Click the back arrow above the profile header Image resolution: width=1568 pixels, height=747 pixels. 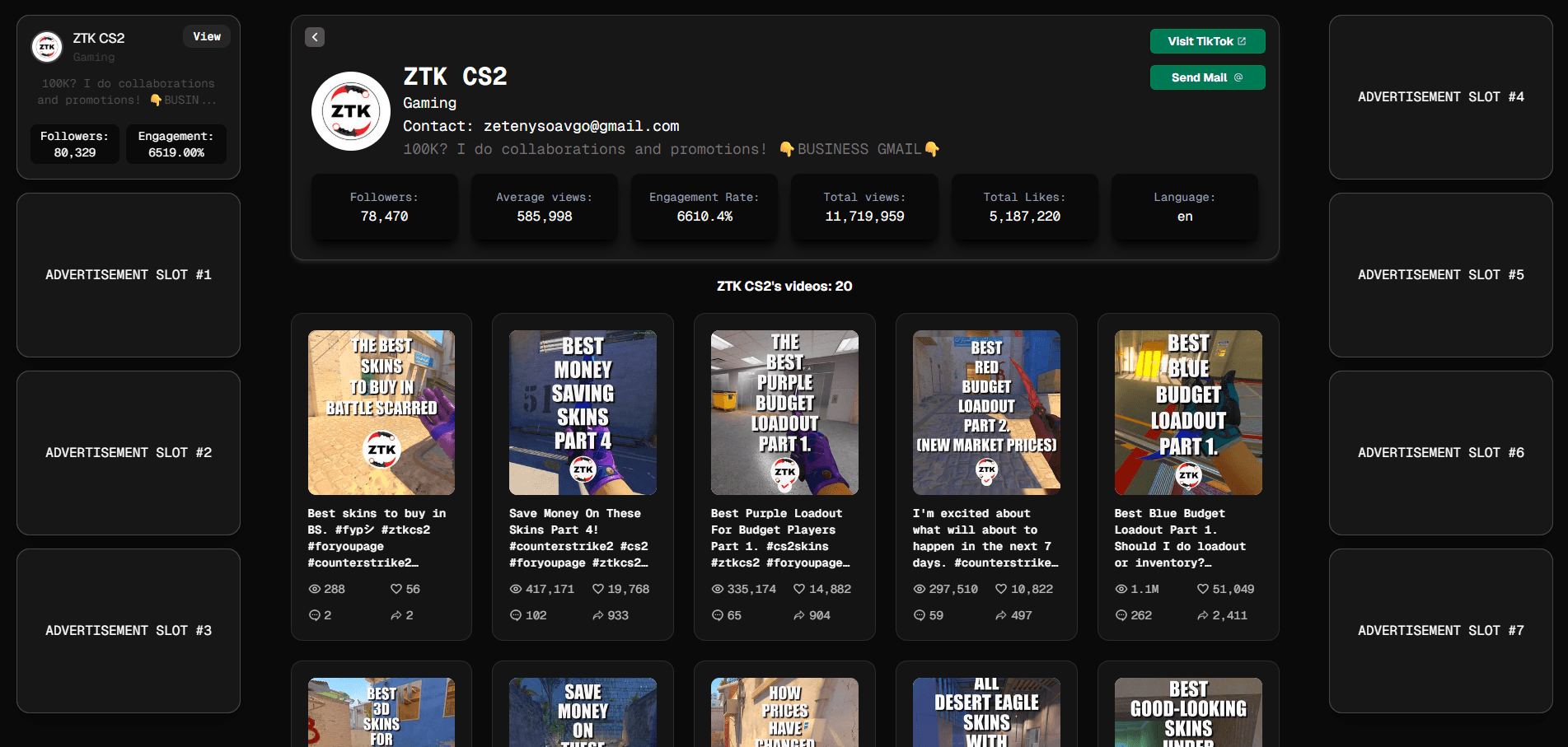click(314, 37)
